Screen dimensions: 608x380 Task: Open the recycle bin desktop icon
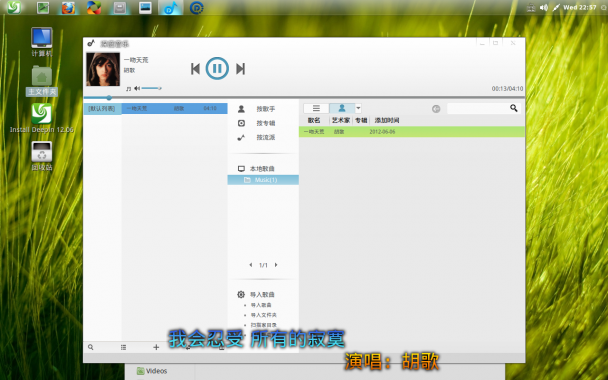click(41, 156)
